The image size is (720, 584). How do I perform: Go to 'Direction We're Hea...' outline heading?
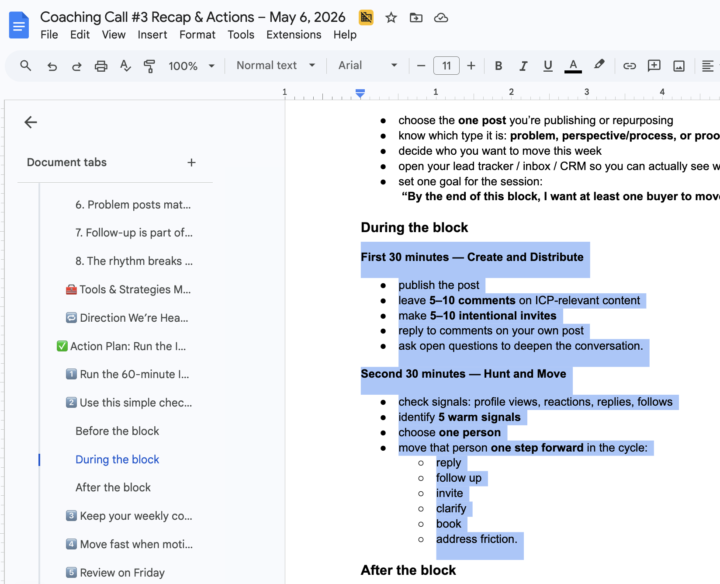[127, 318]
